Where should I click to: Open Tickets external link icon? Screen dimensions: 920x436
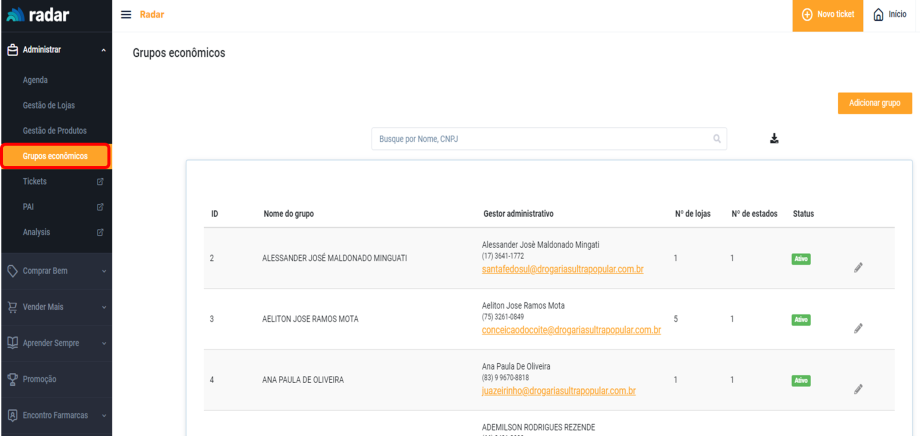pyautogui.click(x=100, y=182)
